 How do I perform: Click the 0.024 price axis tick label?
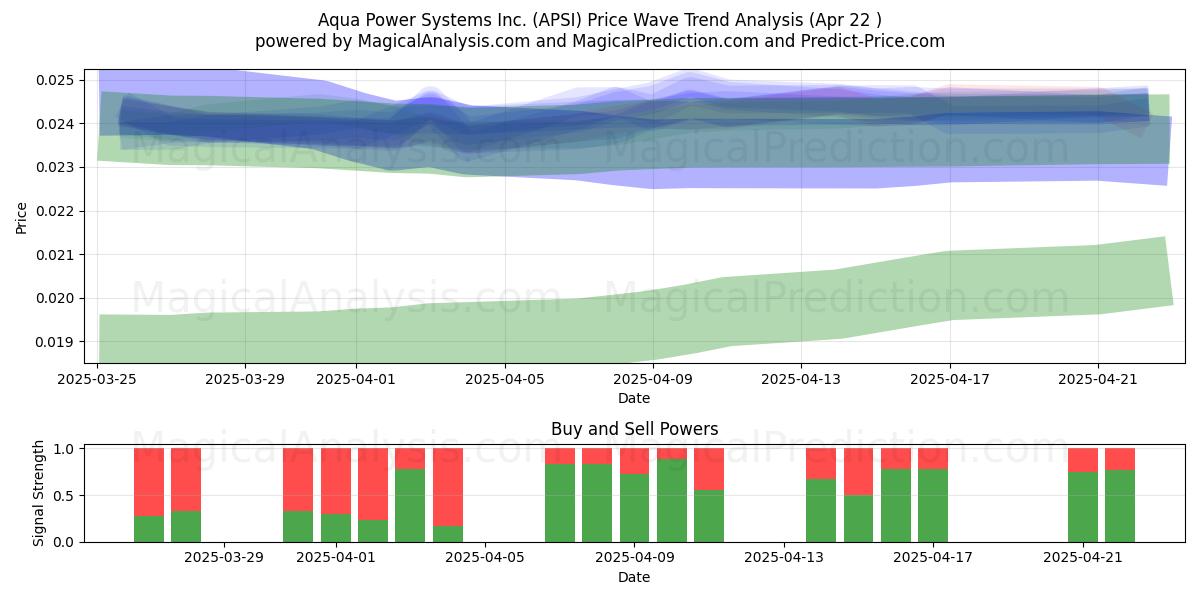tap(57, 124)
